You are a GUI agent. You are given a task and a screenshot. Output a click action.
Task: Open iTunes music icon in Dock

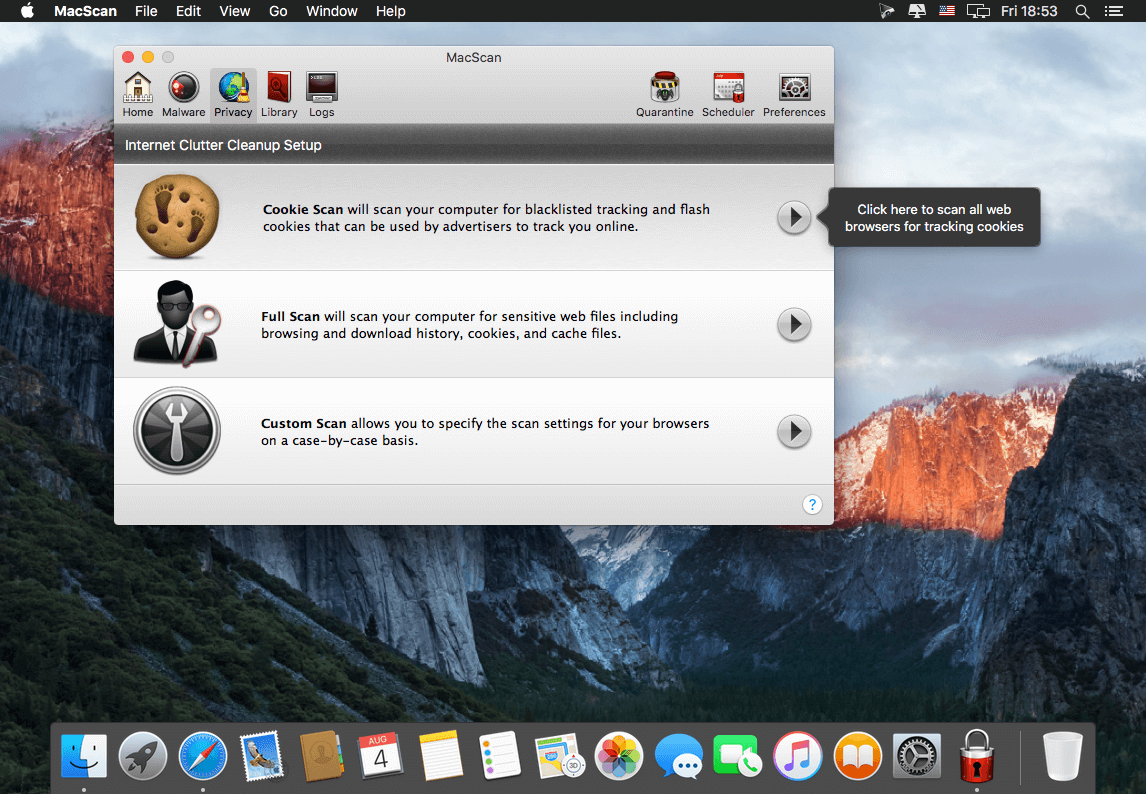click(x=797, y=756)
